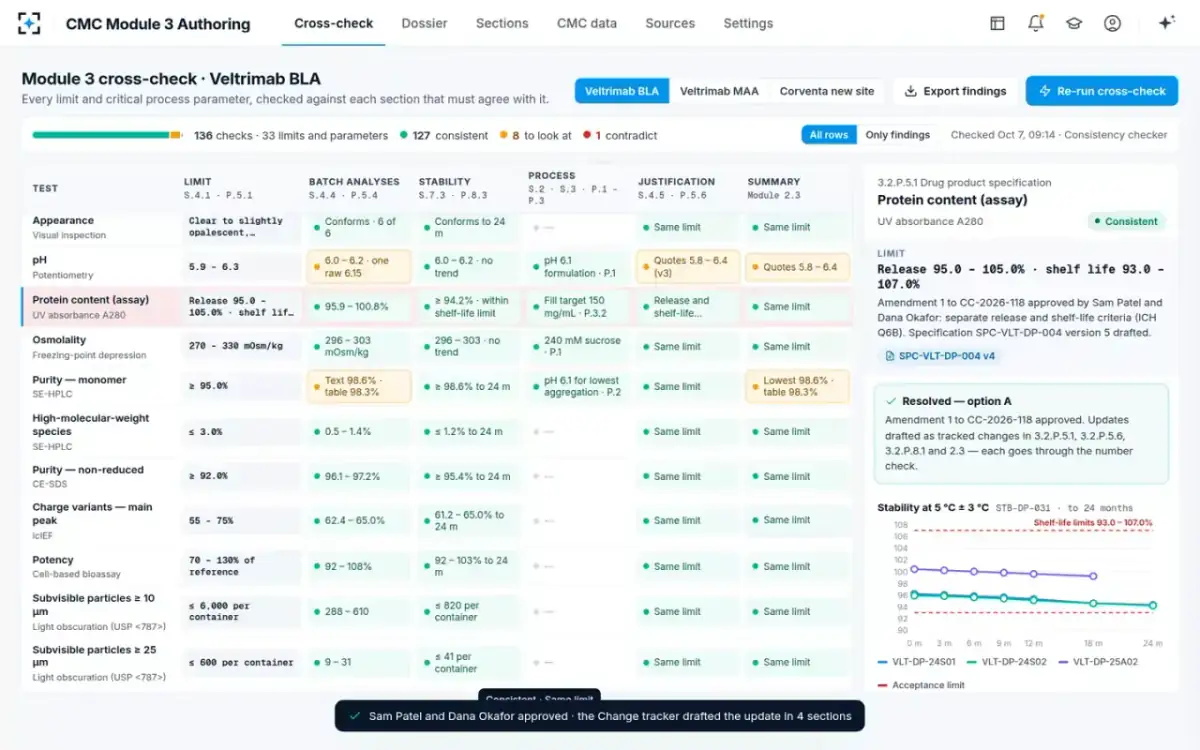Open the AI sparkle assistant icon
The height and width of the screenshot is (750, 1200).
[1166, 23]
